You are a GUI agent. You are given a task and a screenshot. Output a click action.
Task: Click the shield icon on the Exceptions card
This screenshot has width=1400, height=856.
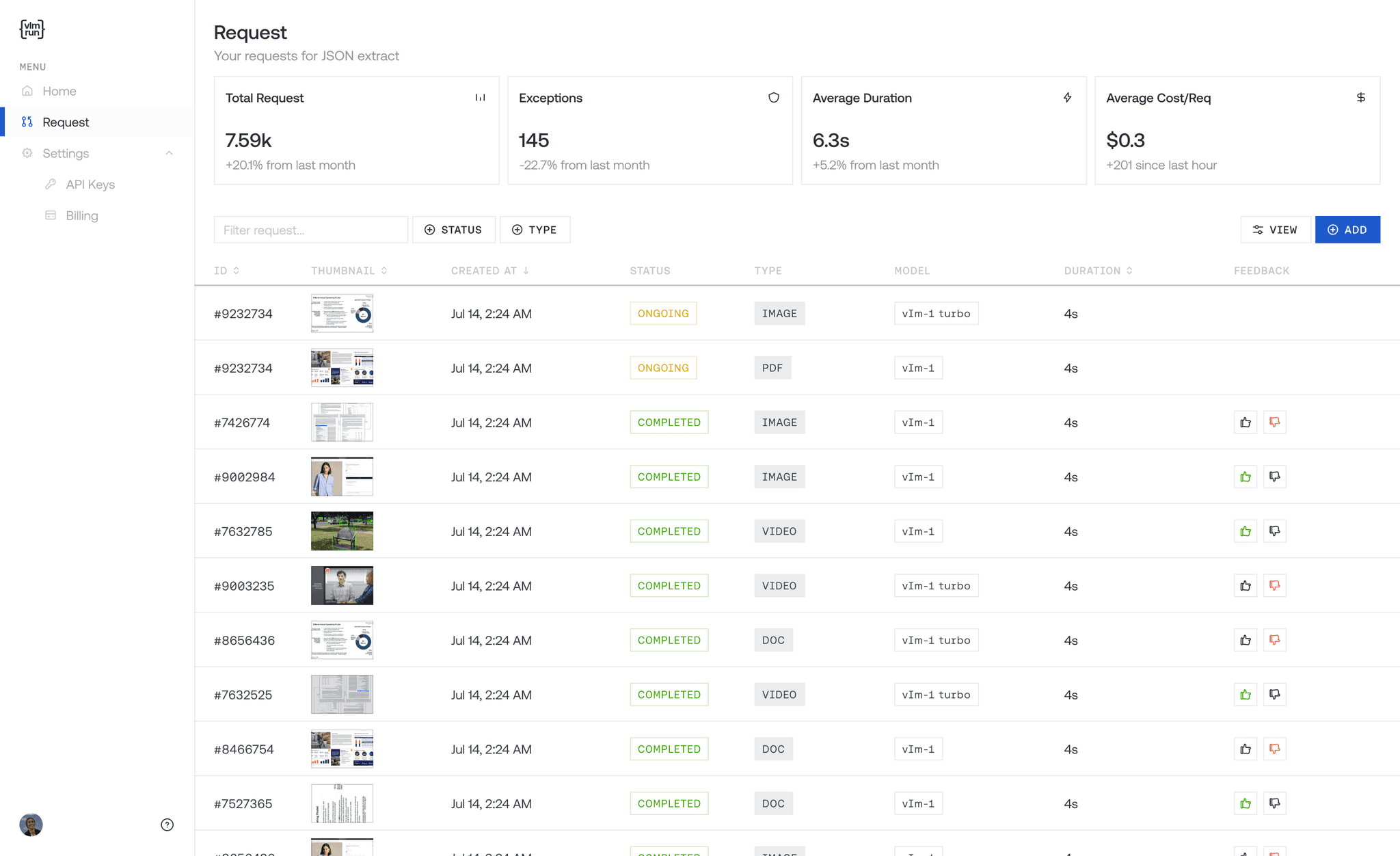[x=774, y=97]
